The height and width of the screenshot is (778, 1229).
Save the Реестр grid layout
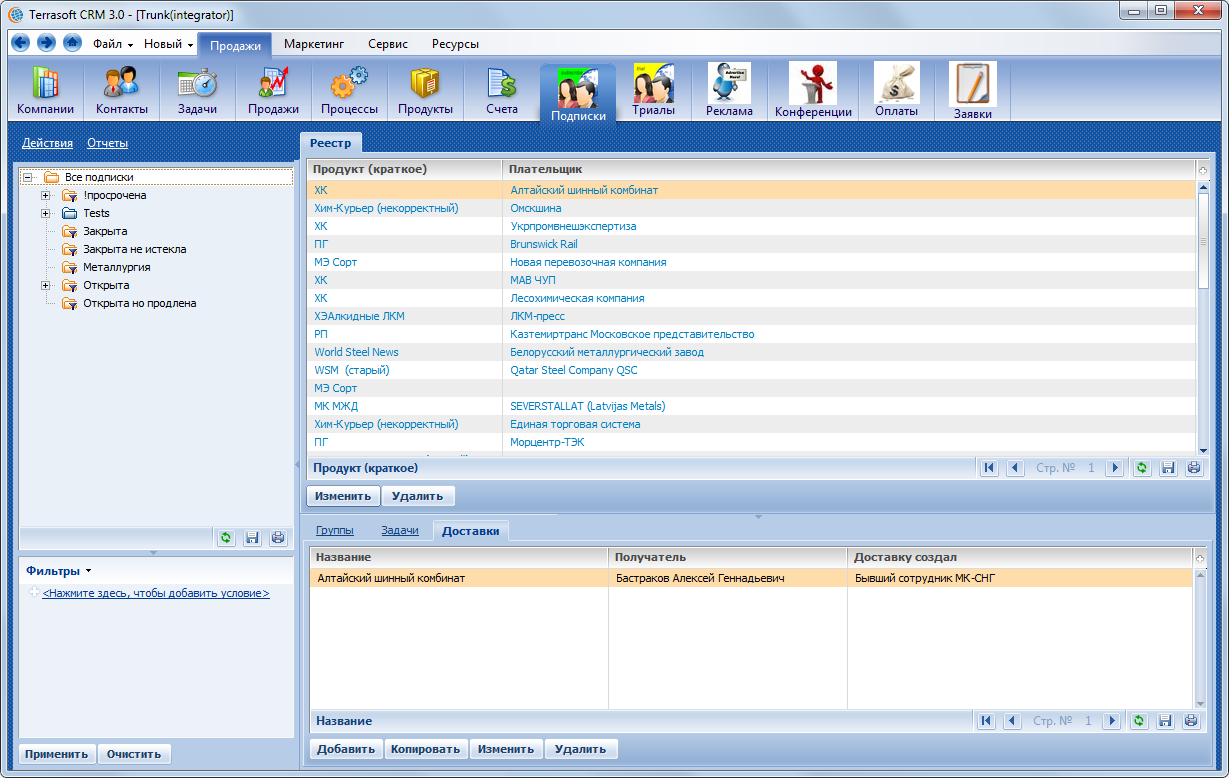click(x=1168, y=468)
